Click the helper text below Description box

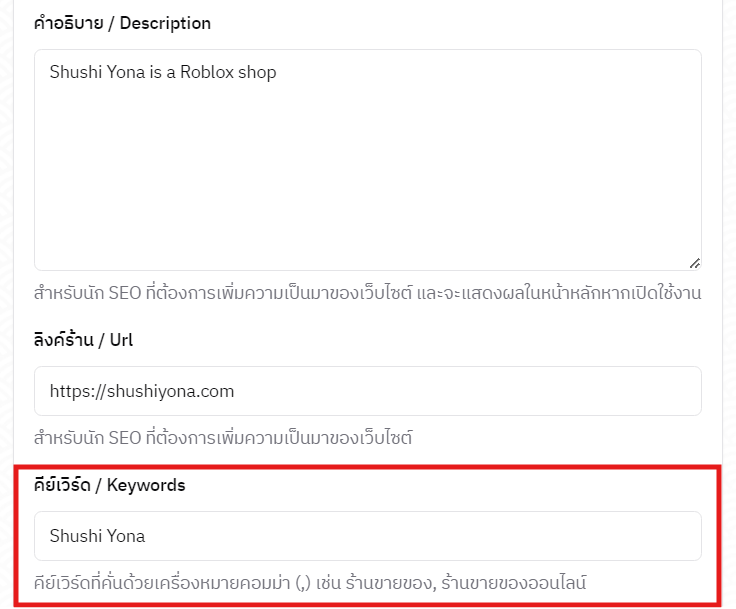tap(367, 294)
